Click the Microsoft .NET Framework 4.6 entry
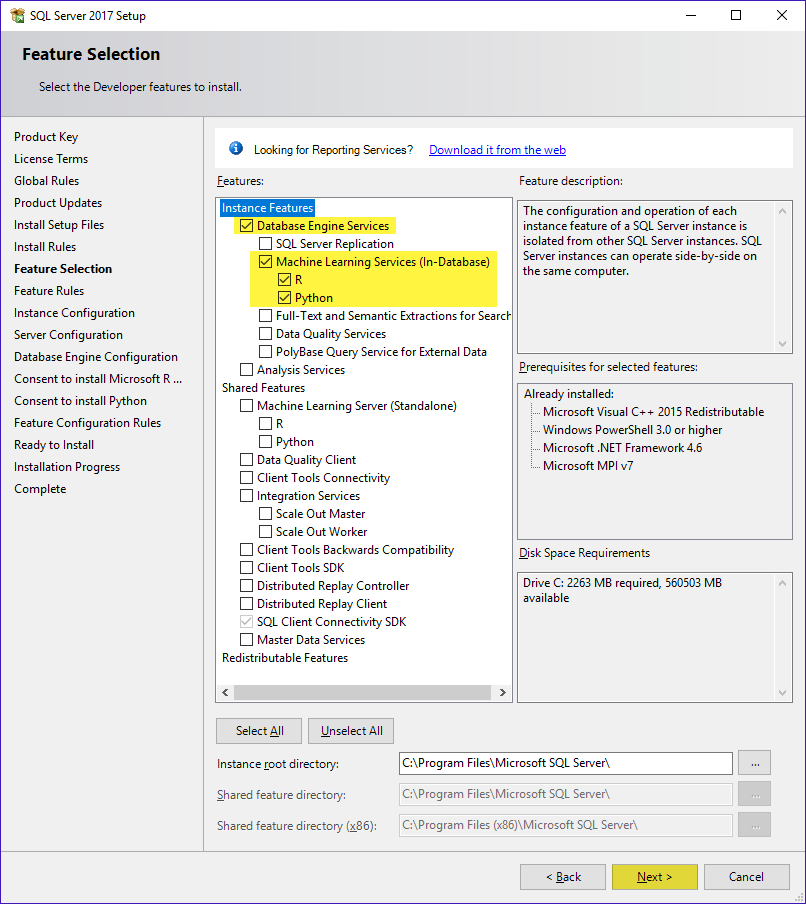This screenshot has height=904, width=806. click(622, 447)
